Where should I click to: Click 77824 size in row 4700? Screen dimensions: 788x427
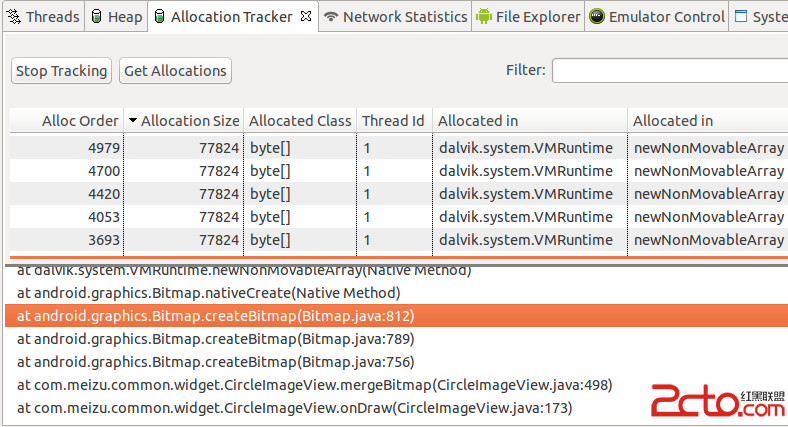point(219,171)
